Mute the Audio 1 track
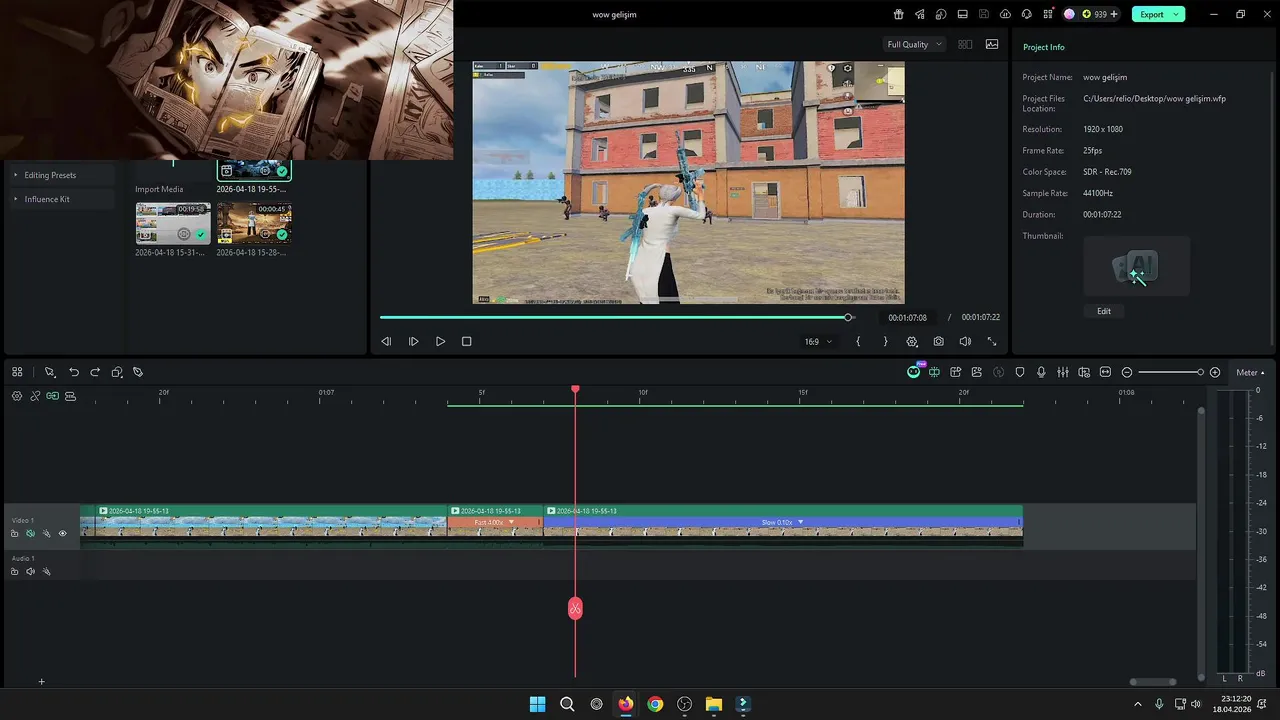The image size is (1280, 720). pos(30,572)
